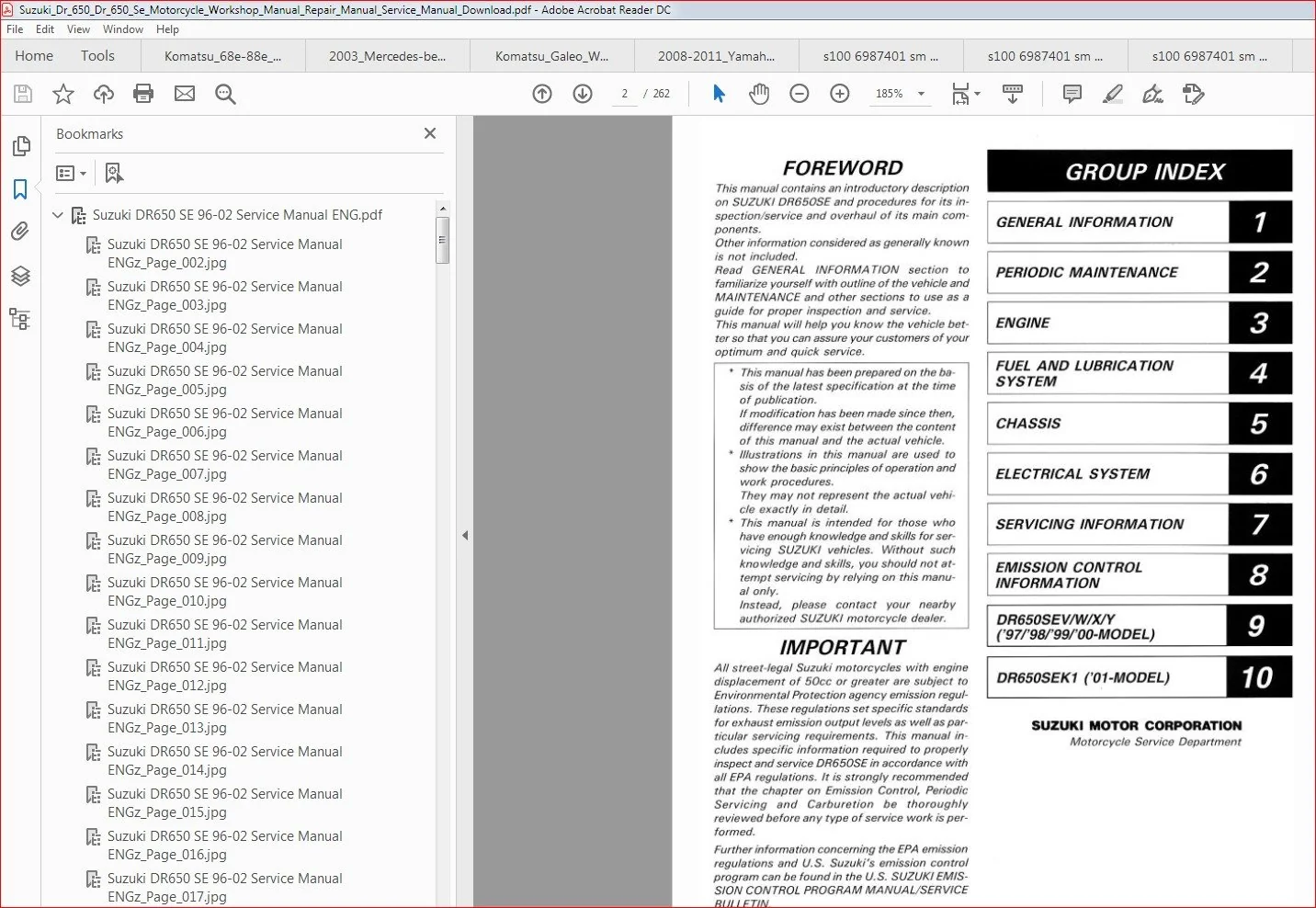This screenshot has height=908, width=1316.
Task: Go to previous page arrow
Action: [542, 94]
